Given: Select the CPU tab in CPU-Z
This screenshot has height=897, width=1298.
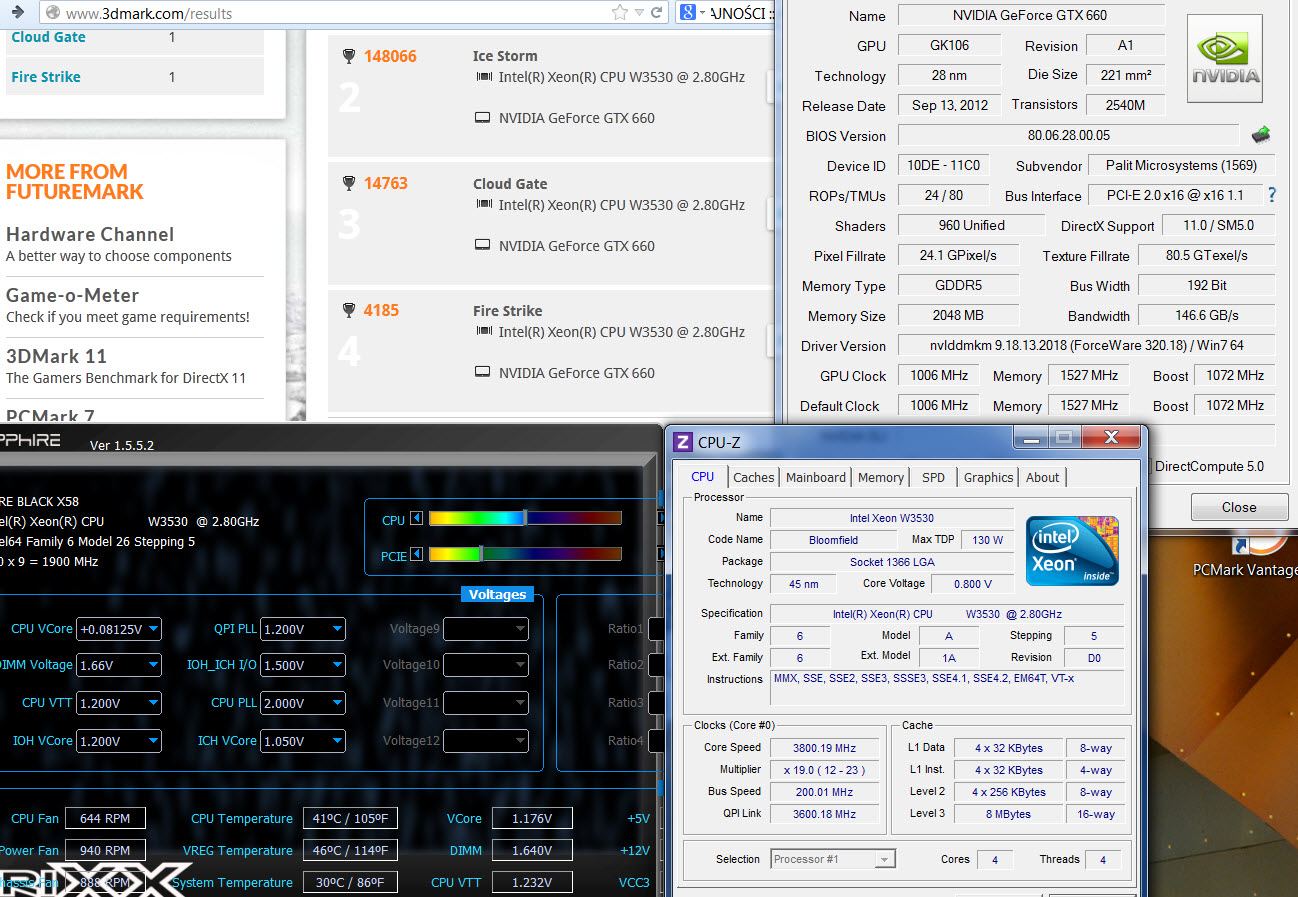Looking at the screenshot, I should [x=703, y=476].
